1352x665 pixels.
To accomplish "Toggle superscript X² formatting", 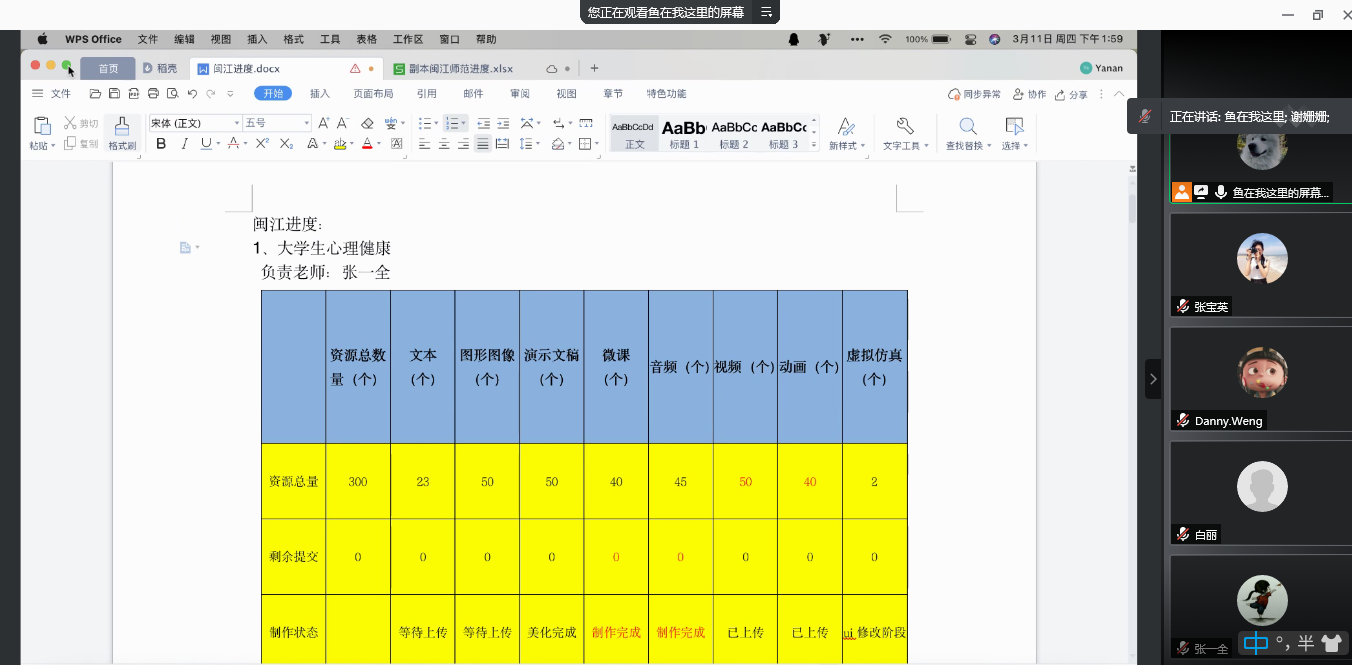I will pyautogui.click(x=262, y=144).
